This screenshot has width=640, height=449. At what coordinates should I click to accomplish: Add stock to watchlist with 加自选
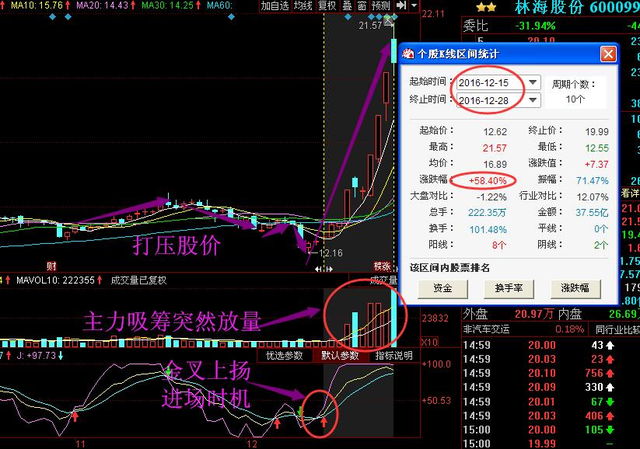point(275,6)
